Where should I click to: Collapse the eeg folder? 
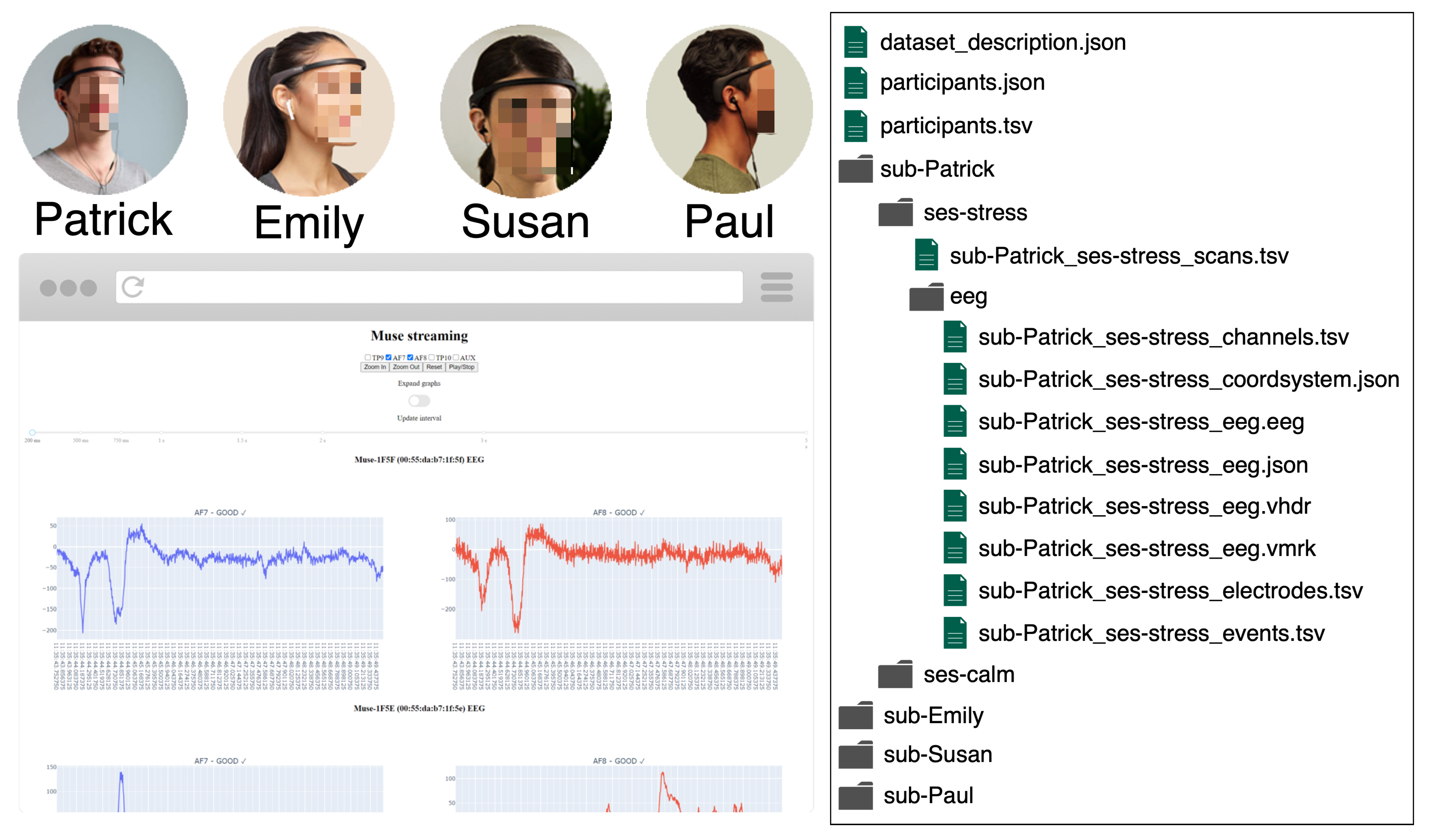[x=926, y=297]
